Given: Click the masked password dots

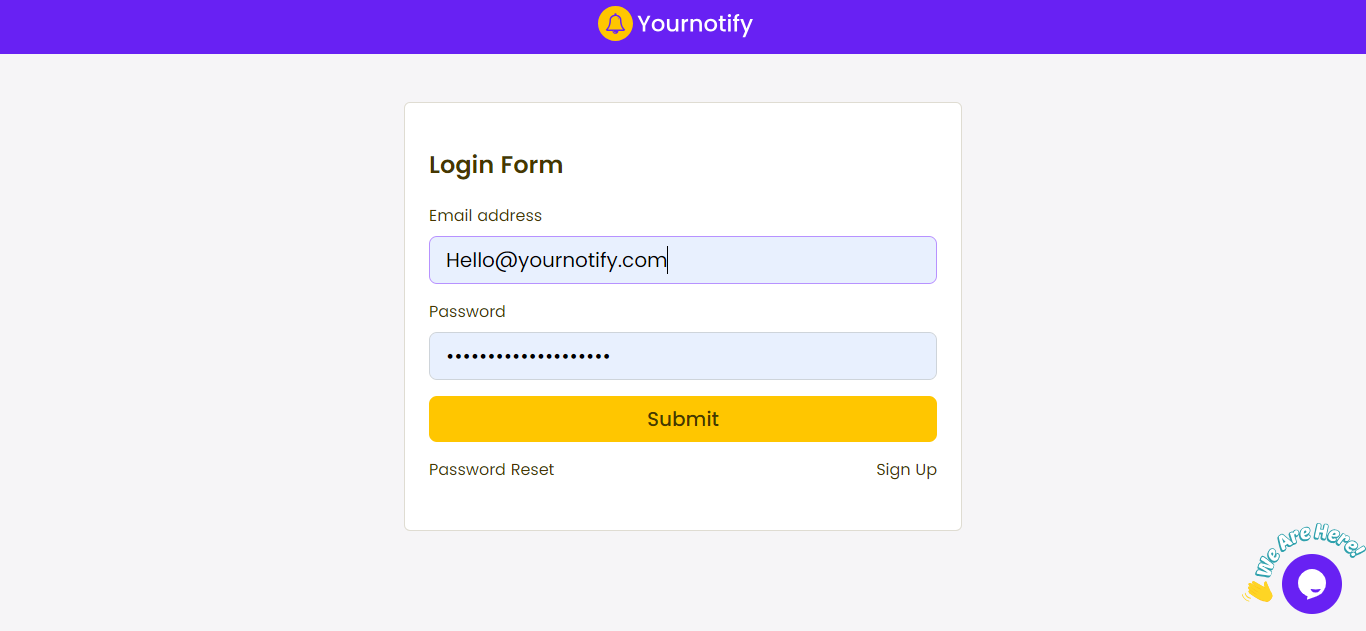Looking at the screenshot, I should (528, 356).
